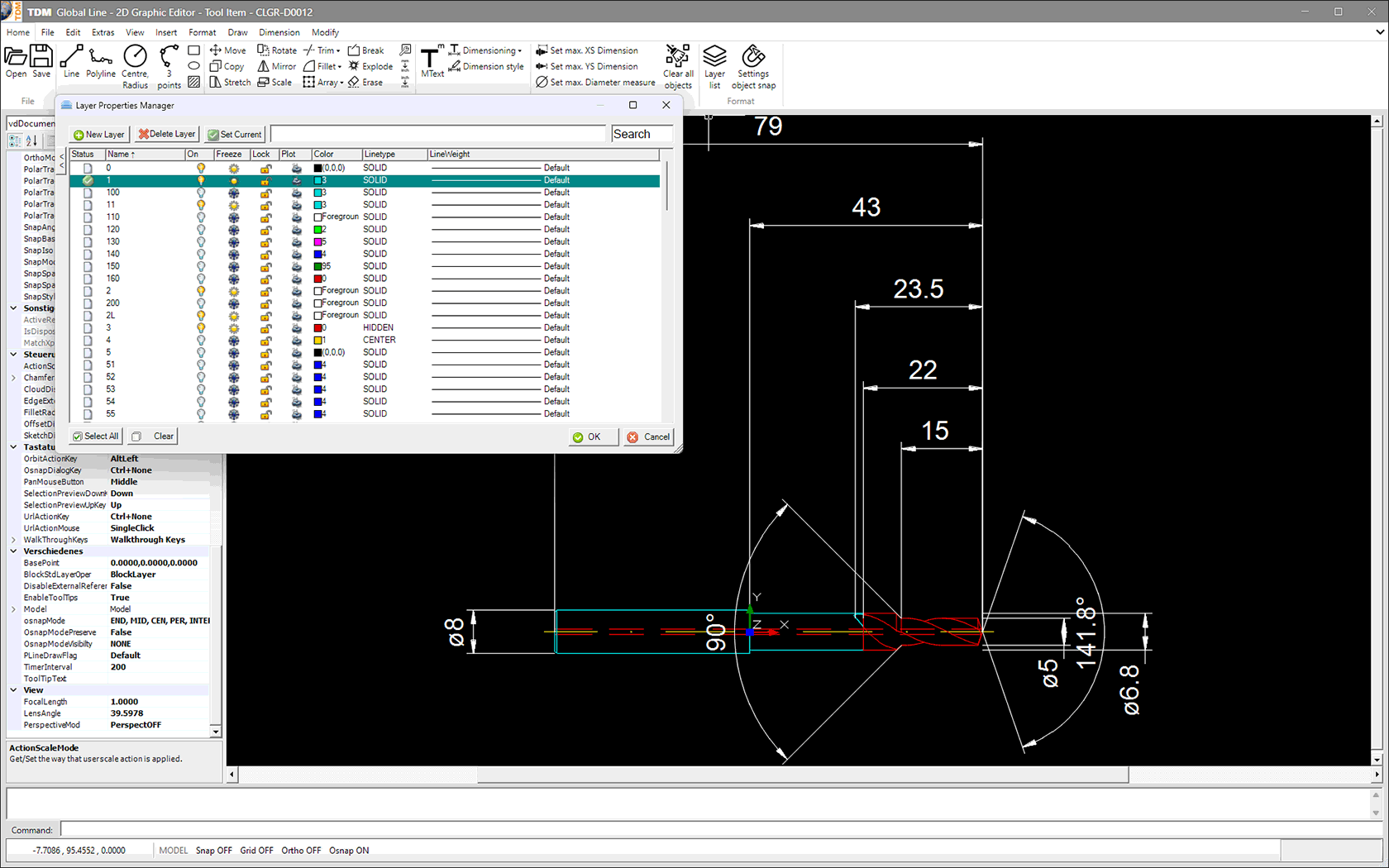Click the Polyline drawing tool
The height and width of the screenshot is (868, 1389).
point(101,62)
